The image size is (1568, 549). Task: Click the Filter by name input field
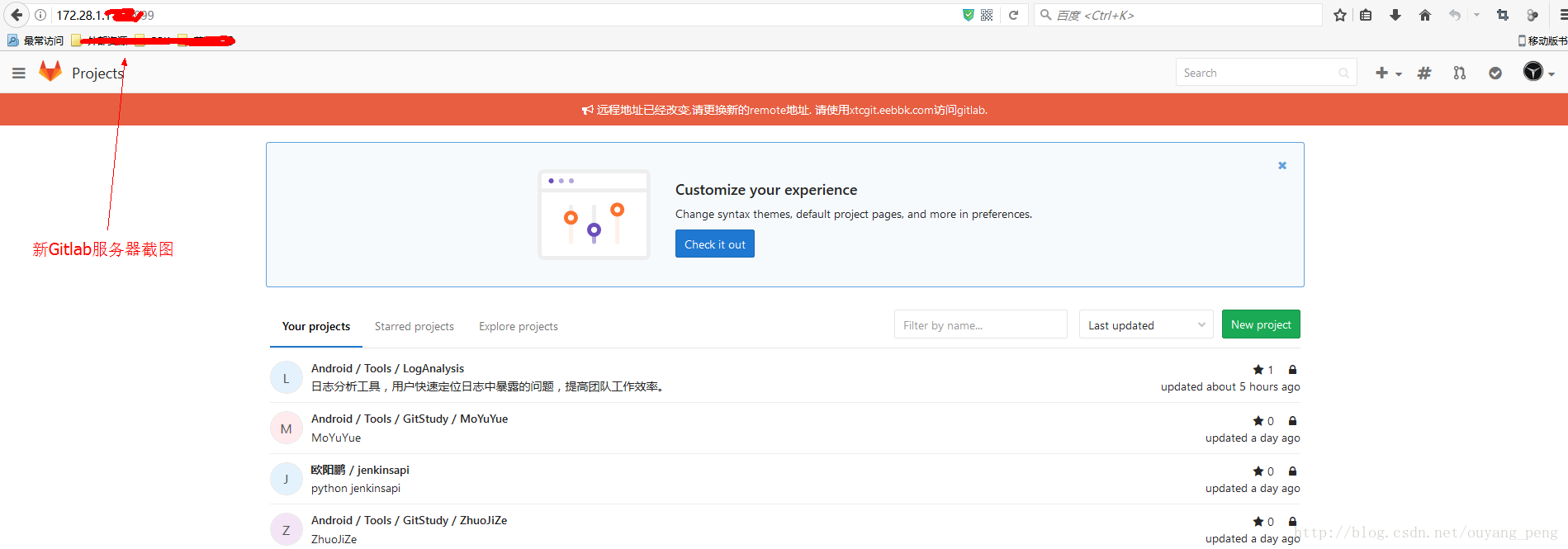pos(980,325)
